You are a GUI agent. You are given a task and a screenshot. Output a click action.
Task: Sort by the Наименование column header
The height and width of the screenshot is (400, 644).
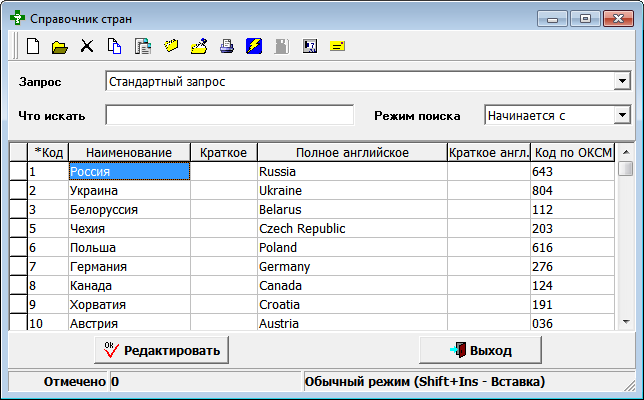[129, 152]
